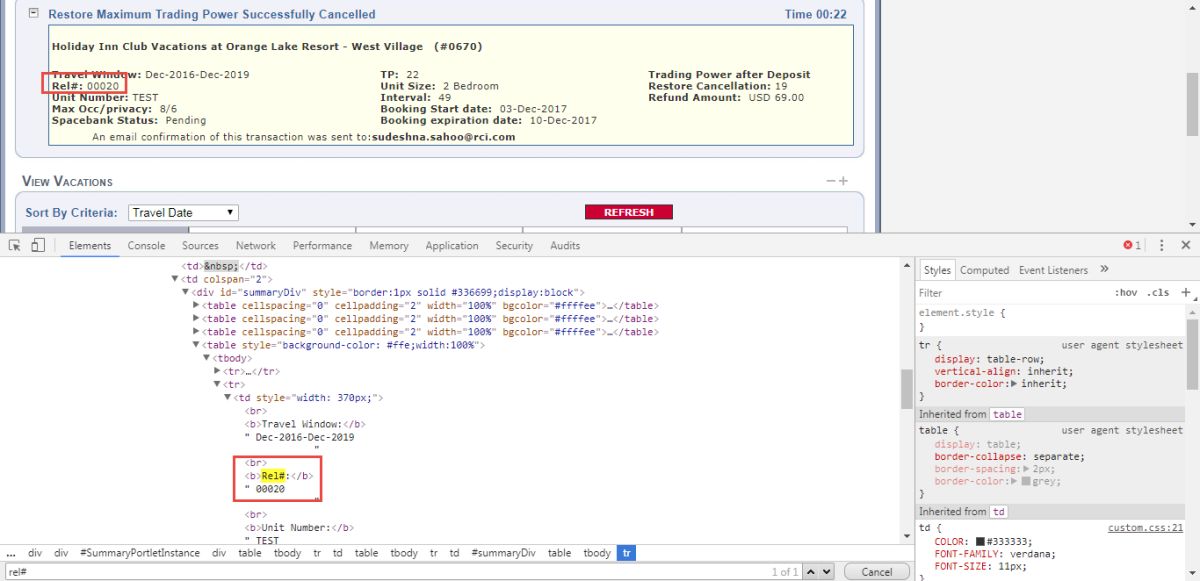Open the DevTools three-dot menu
This screenshot has height=581, width=1200.
(x=1162, y=245)
